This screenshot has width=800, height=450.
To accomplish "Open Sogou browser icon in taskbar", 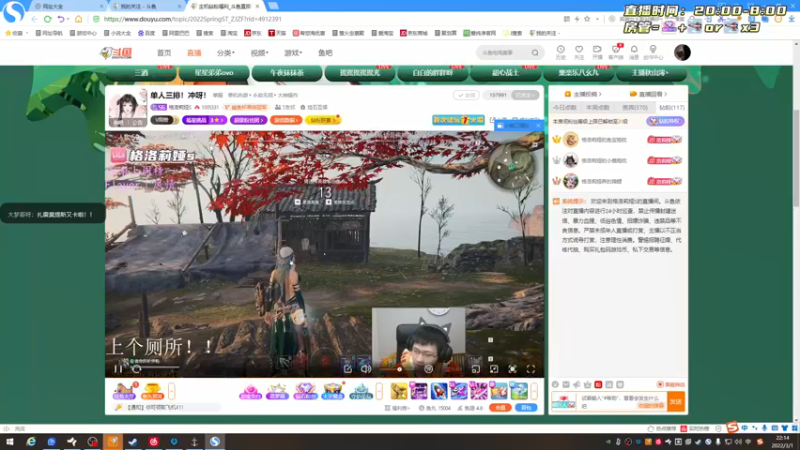I will pos(215,442).
